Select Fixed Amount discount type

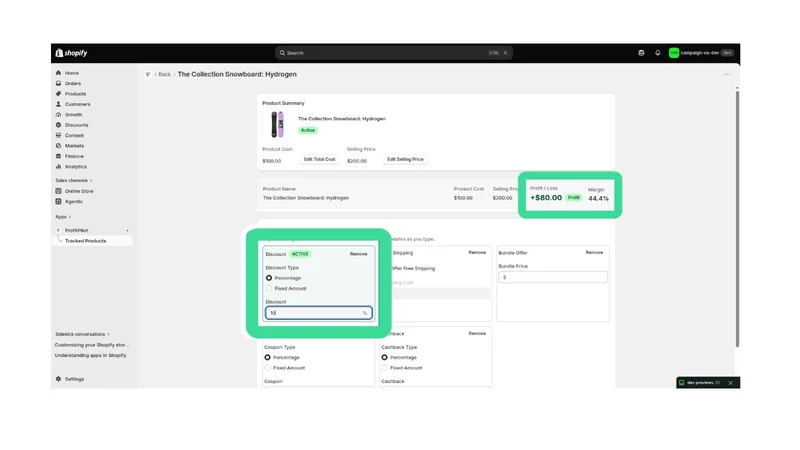click(269, 289)
